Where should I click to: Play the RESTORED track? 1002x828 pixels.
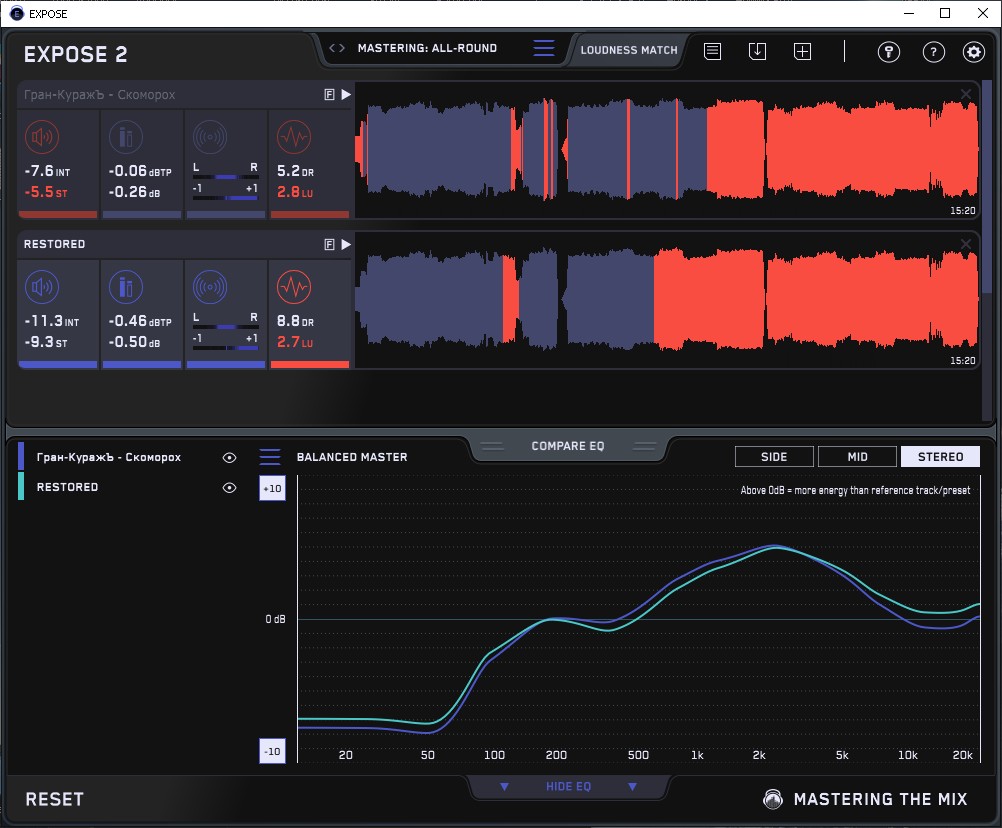(346, 244)
